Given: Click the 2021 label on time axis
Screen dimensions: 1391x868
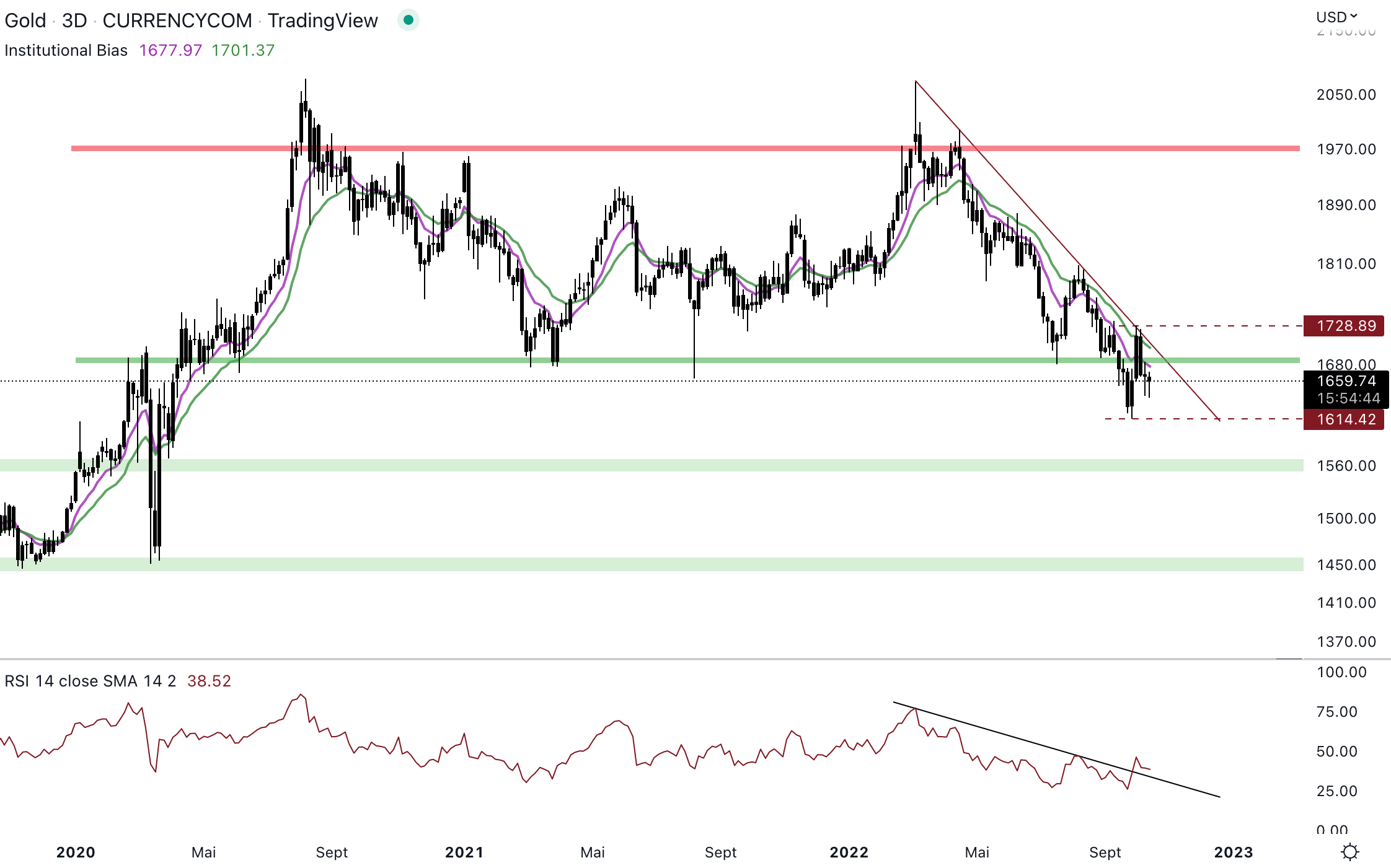Looking at the screenshot, I should (464, 852).
